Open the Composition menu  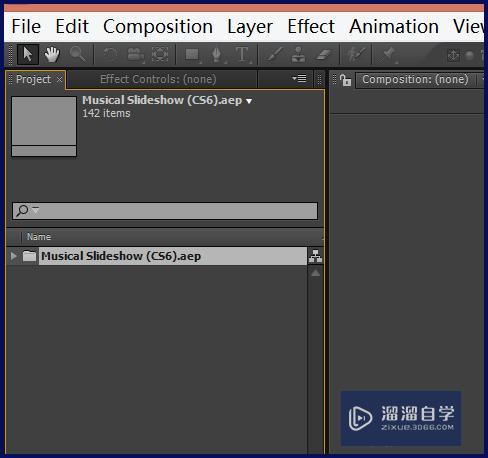click(x=158, y=26)
